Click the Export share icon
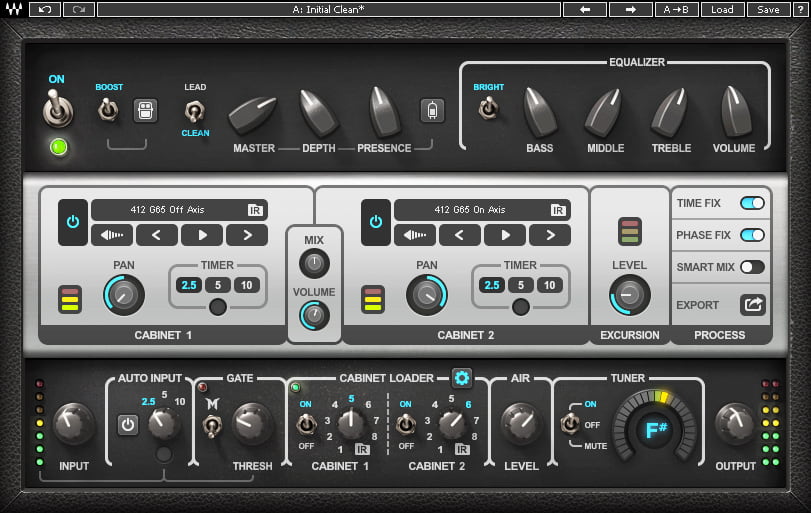The height and width of the screenshot is (513, 811). (x=753, y=305)
